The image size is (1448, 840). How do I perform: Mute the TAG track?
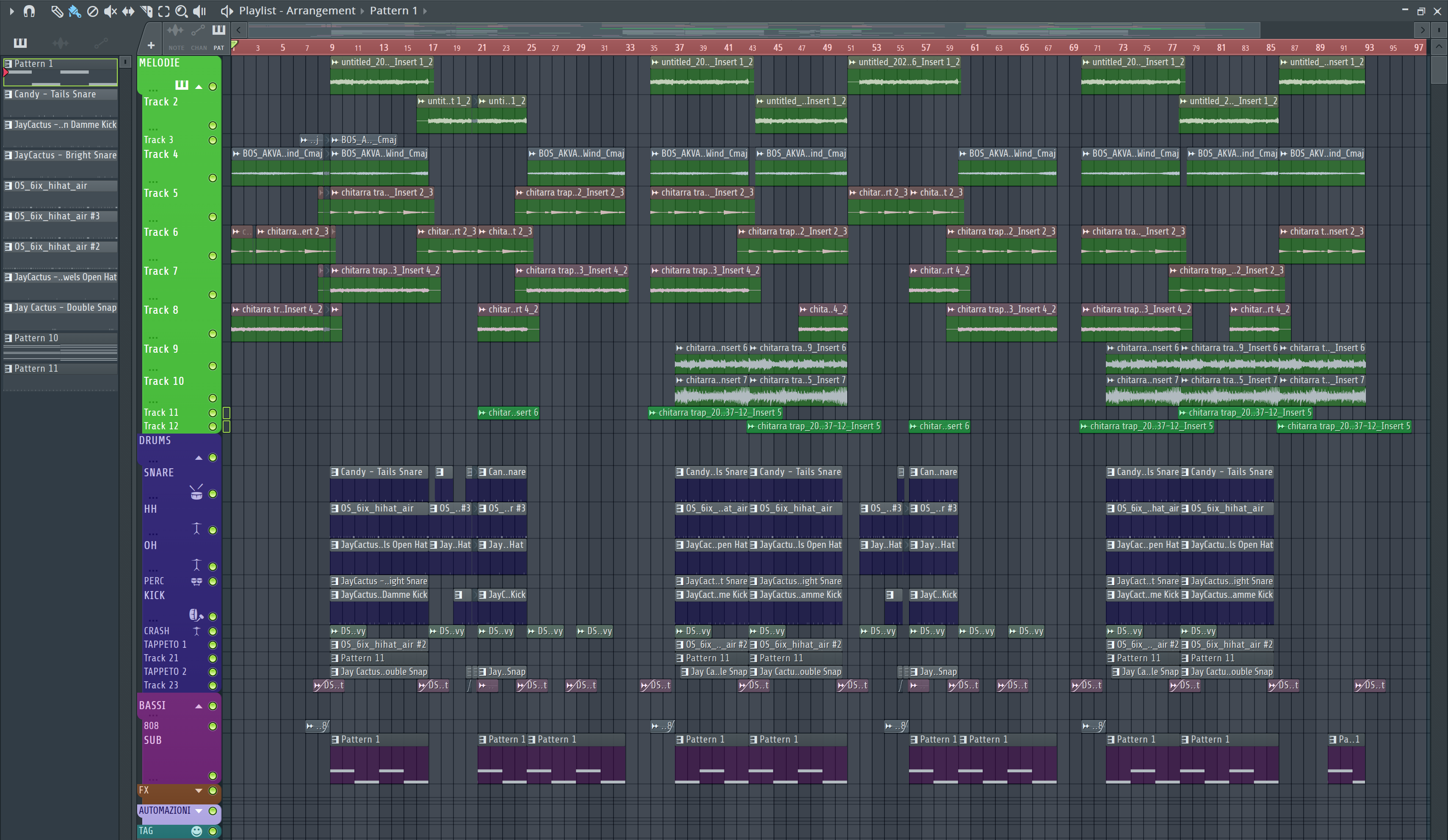click(213, 831)
